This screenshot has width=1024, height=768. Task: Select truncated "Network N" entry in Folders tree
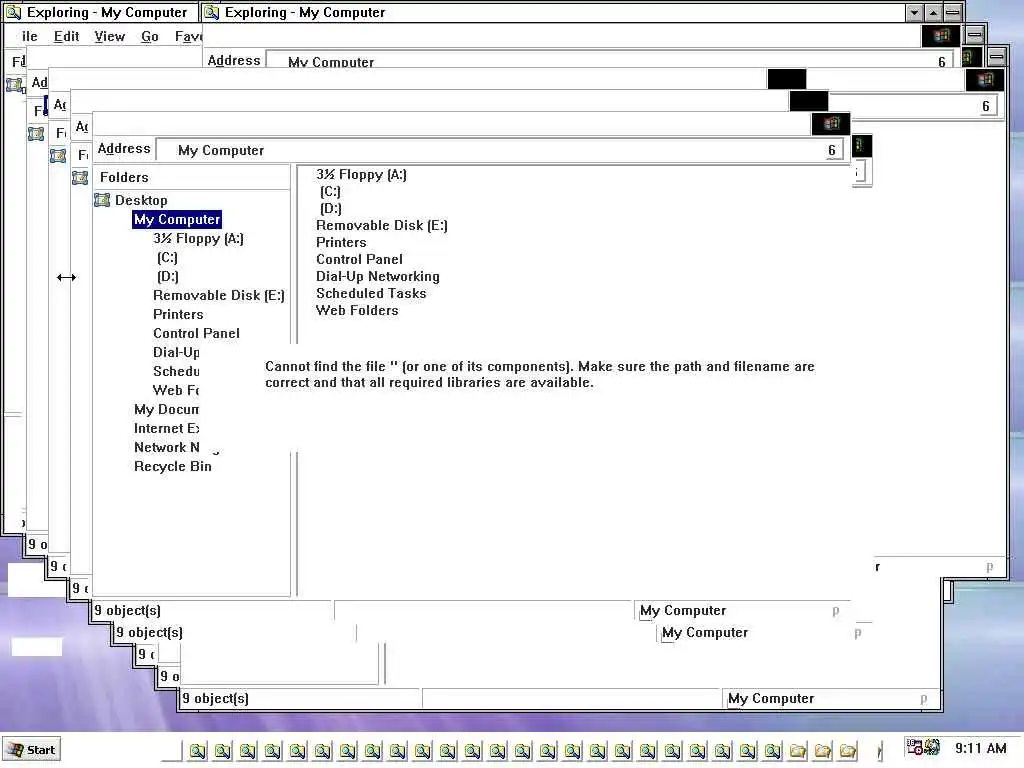(166, 447)
